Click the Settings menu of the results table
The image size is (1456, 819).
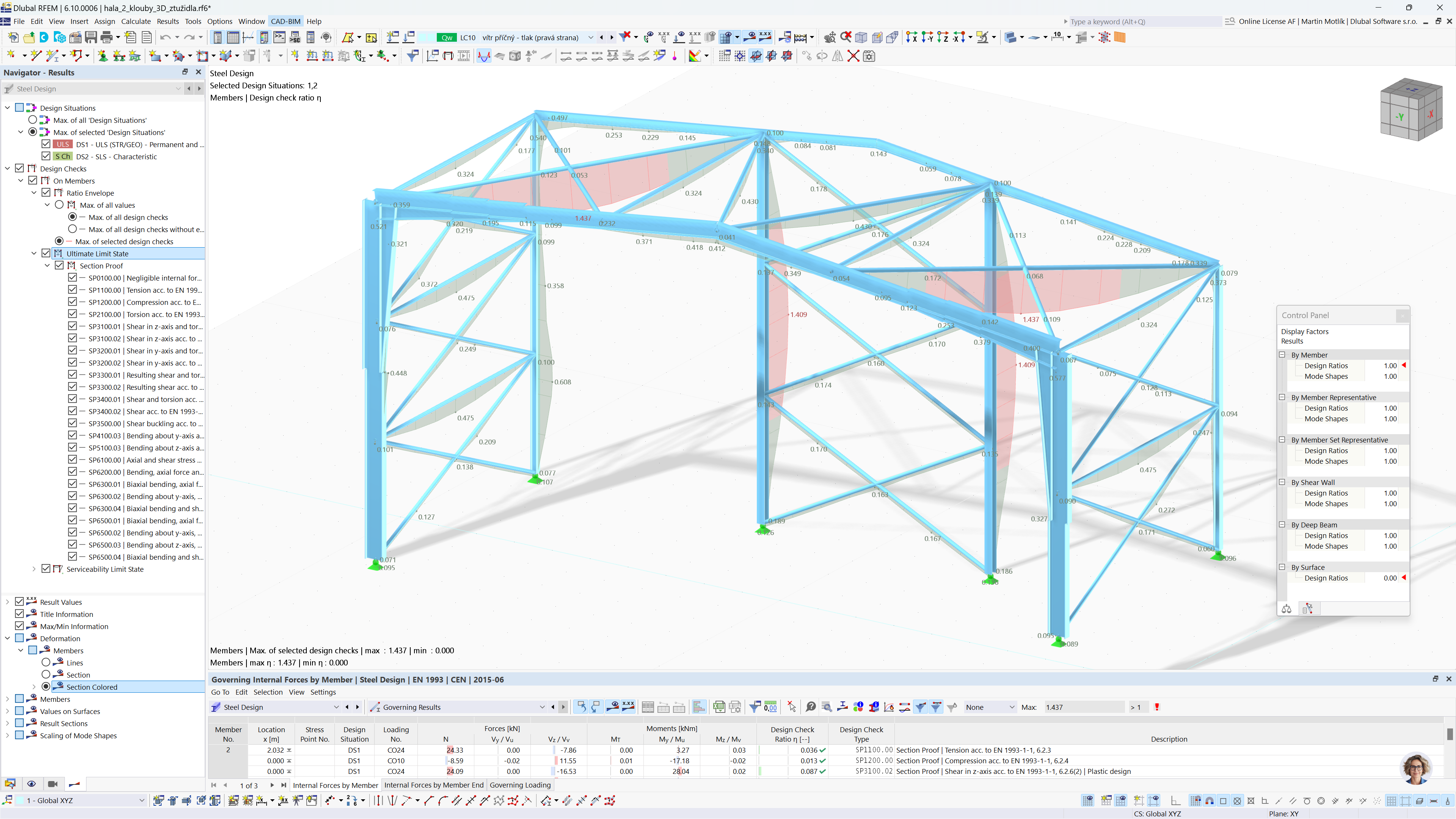click(323, 692)
